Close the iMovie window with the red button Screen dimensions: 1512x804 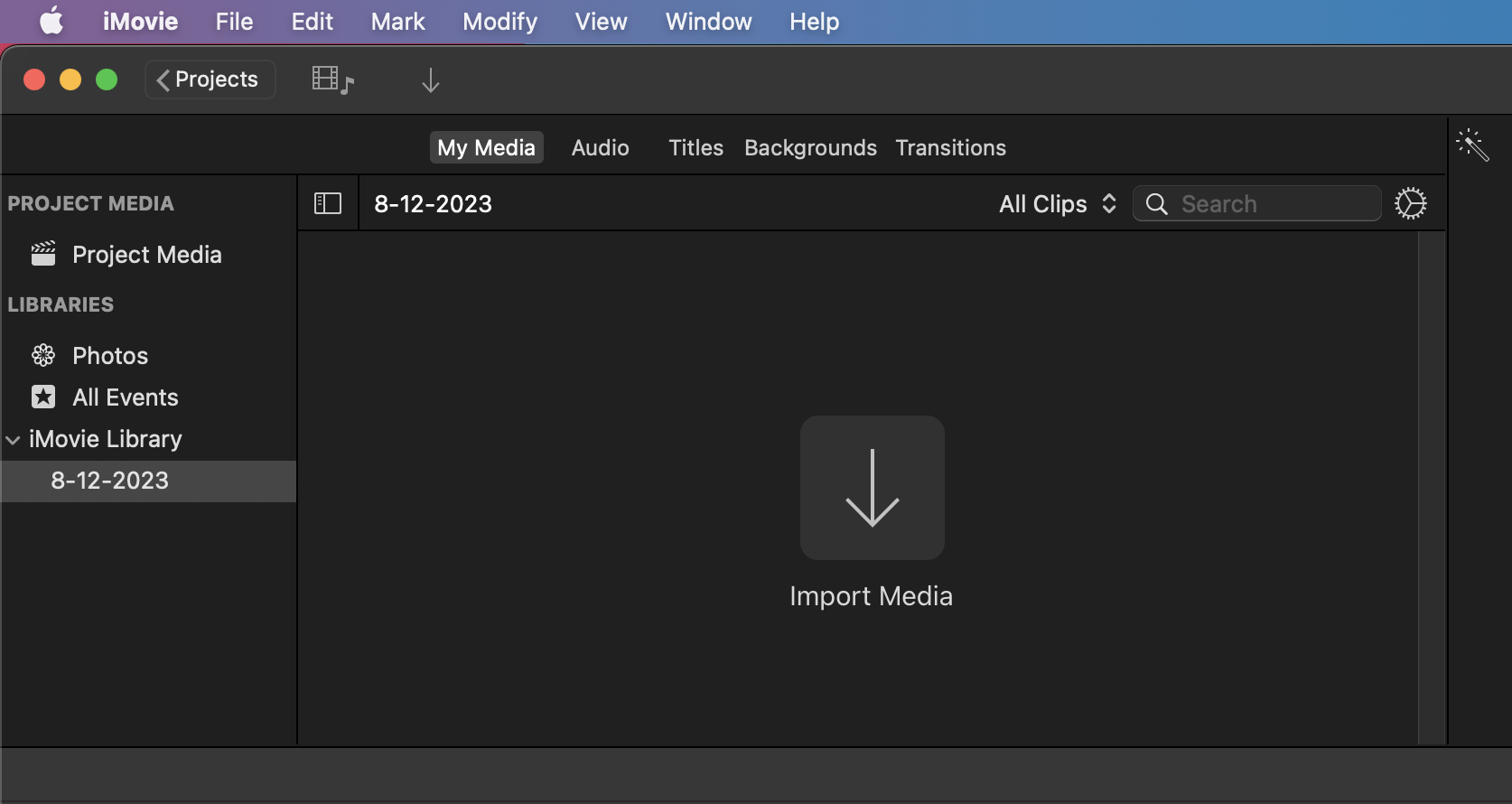tap(34, 79)
